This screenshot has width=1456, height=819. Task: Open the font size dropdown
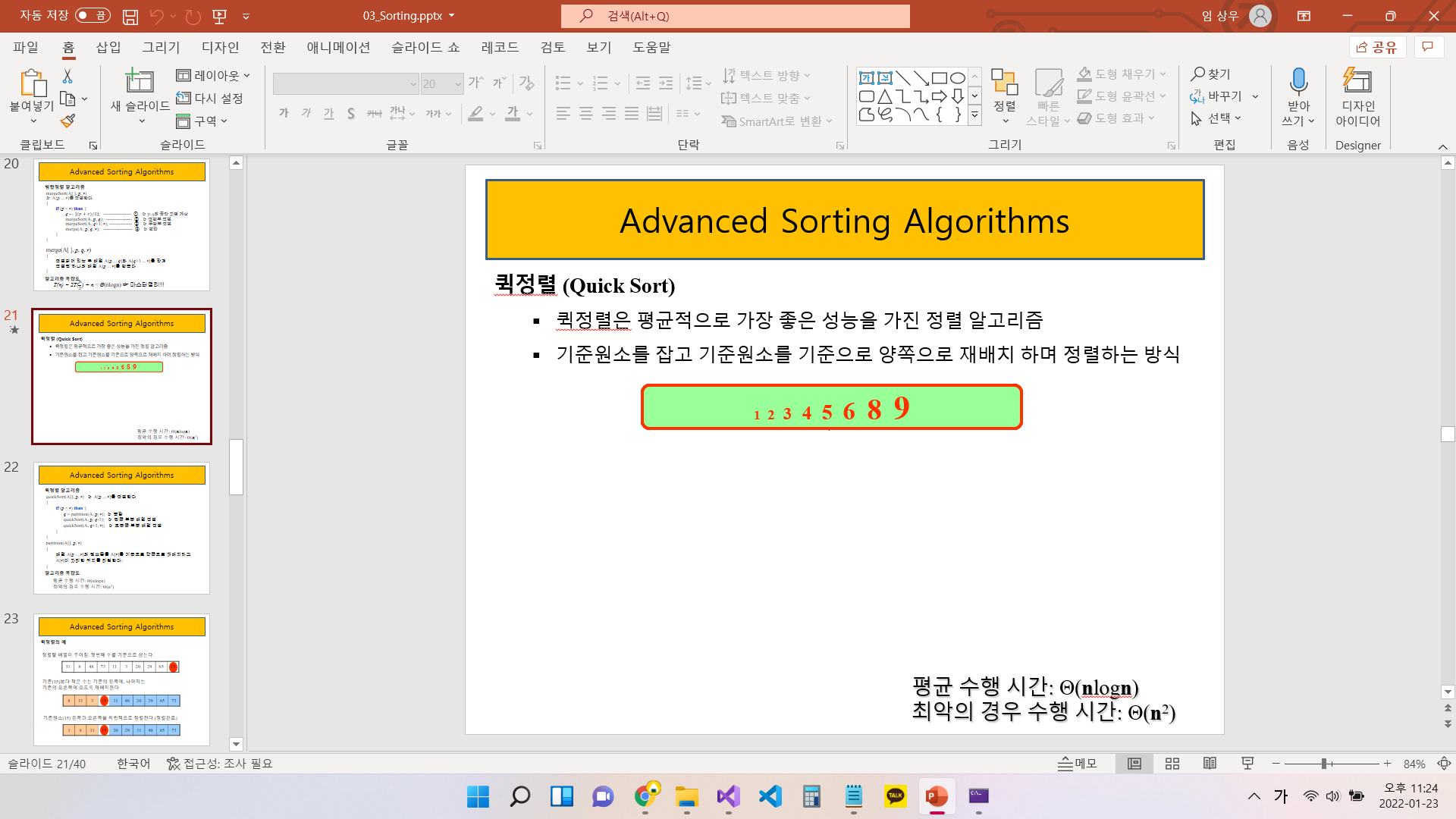(458, 84)
